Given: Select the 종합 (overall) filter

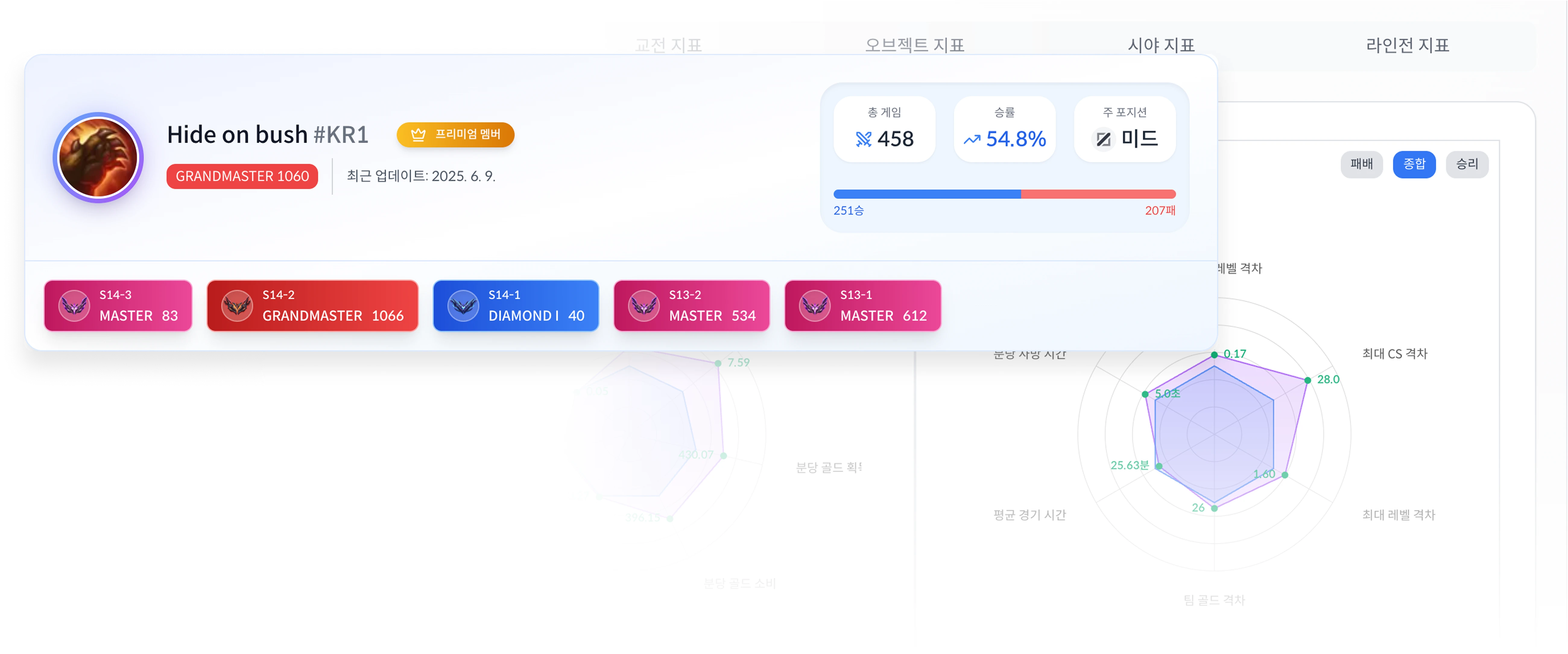Looking at the screenshot, I should [x=1414, y=164].
